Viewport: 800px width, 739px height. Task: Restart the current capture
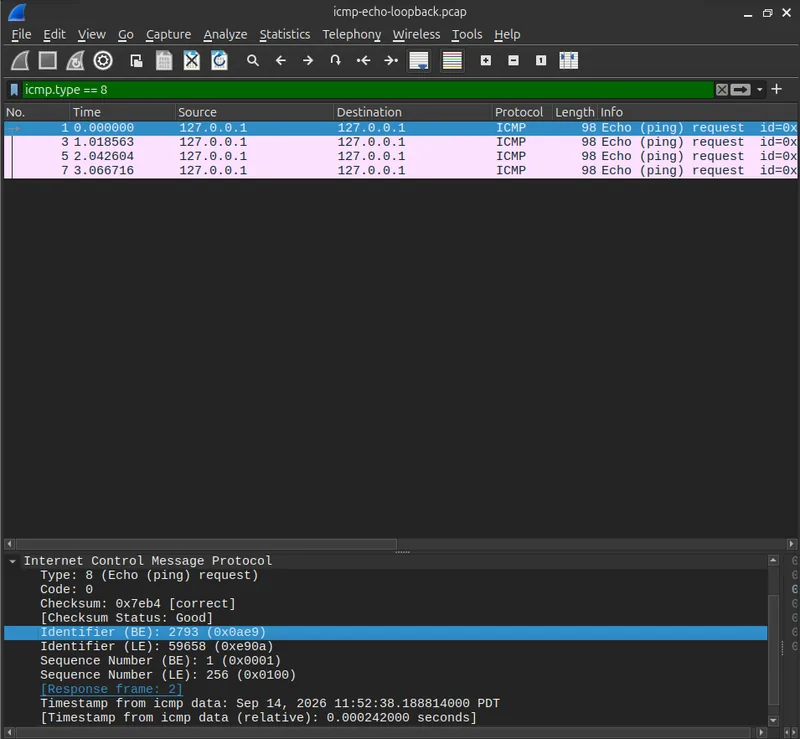pyautogui.click(x=75, y=61)
